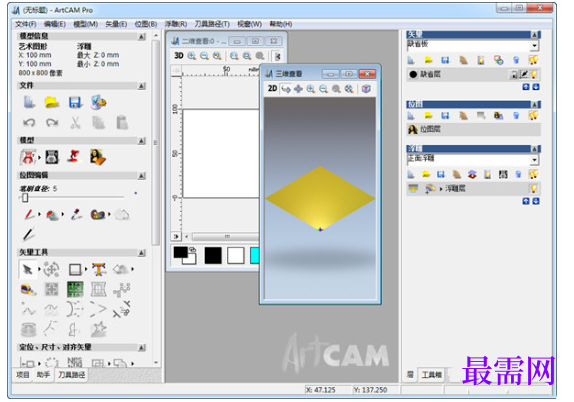574x402 pixels.
Task: Select the Cut scissors icon
Action: tap(75, 123)
